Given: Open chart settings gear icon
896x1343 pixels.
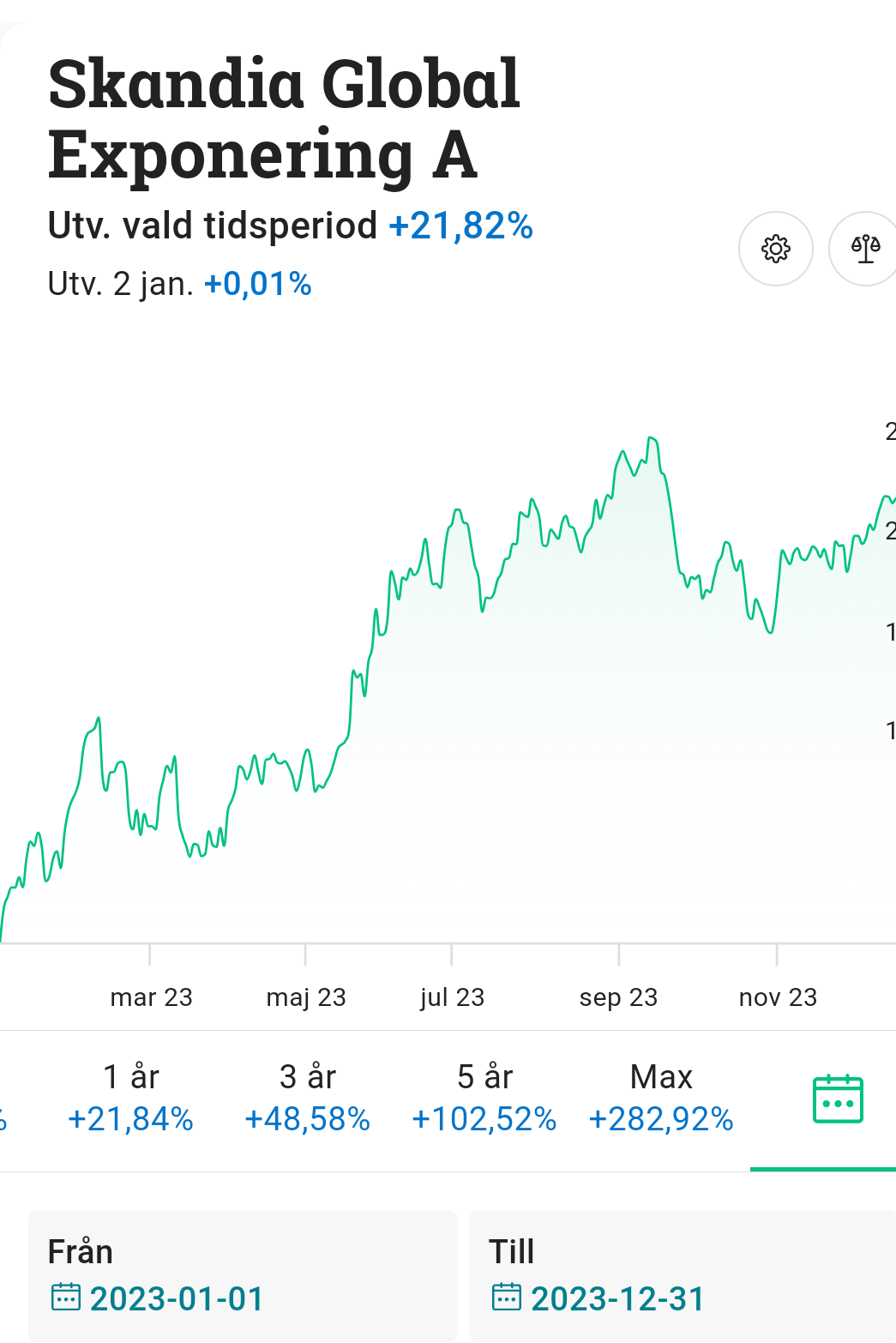Looking at the screenshot, I should (x=776, y=249).
